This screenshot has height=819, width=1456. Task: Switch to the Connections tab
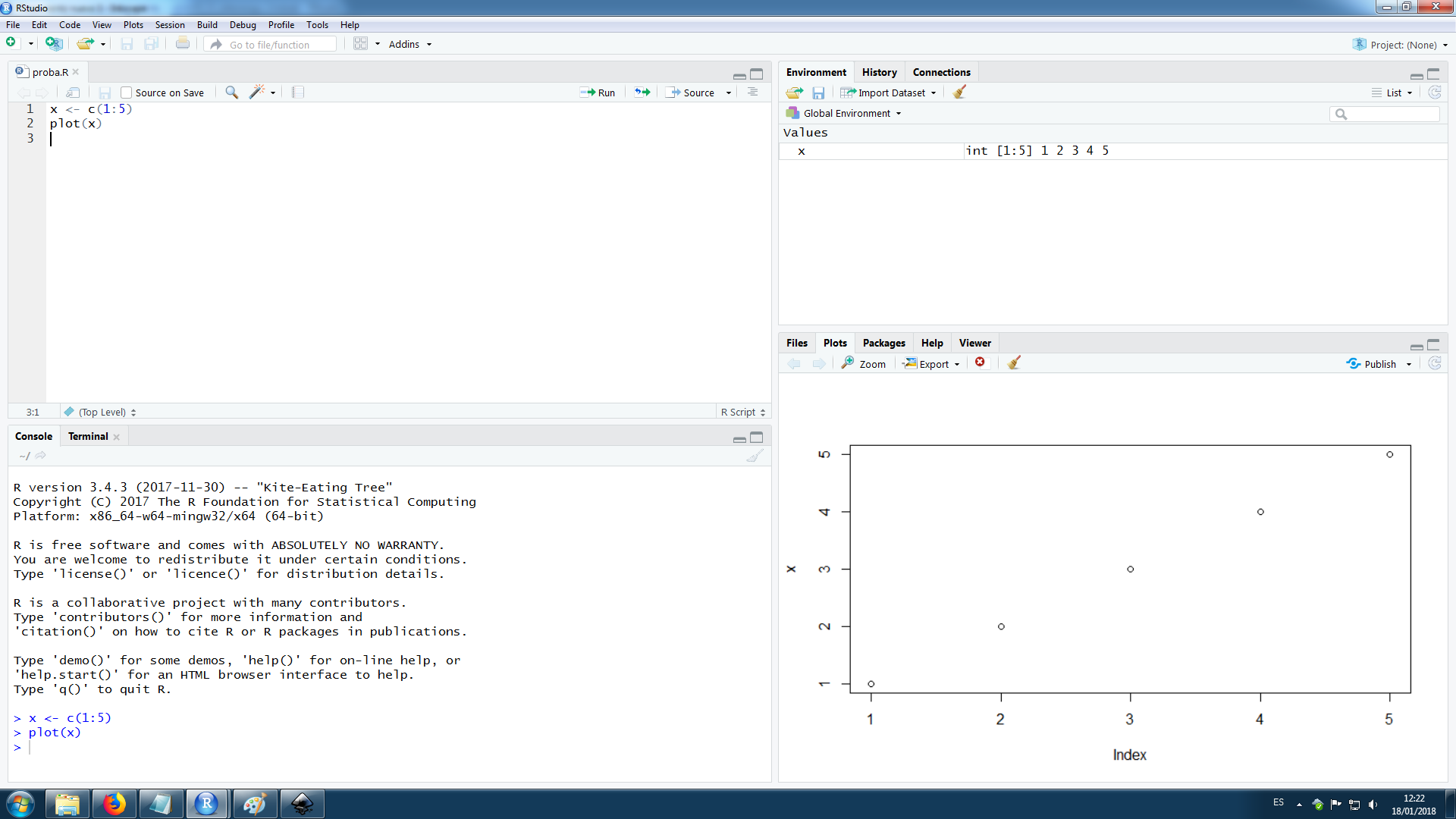pos(941,72)
